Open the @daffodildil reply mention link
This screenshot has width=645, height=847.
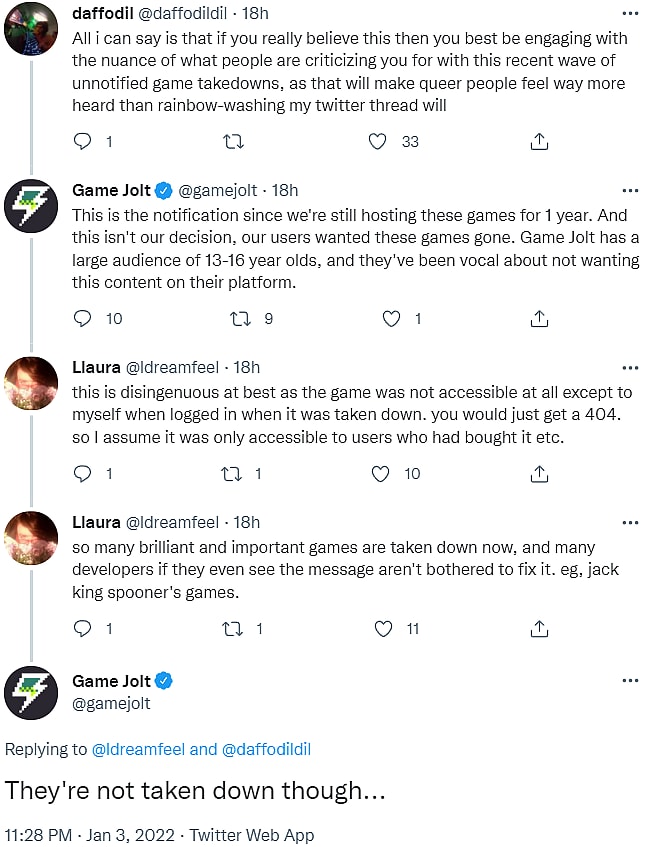click(x=269, y=749)
